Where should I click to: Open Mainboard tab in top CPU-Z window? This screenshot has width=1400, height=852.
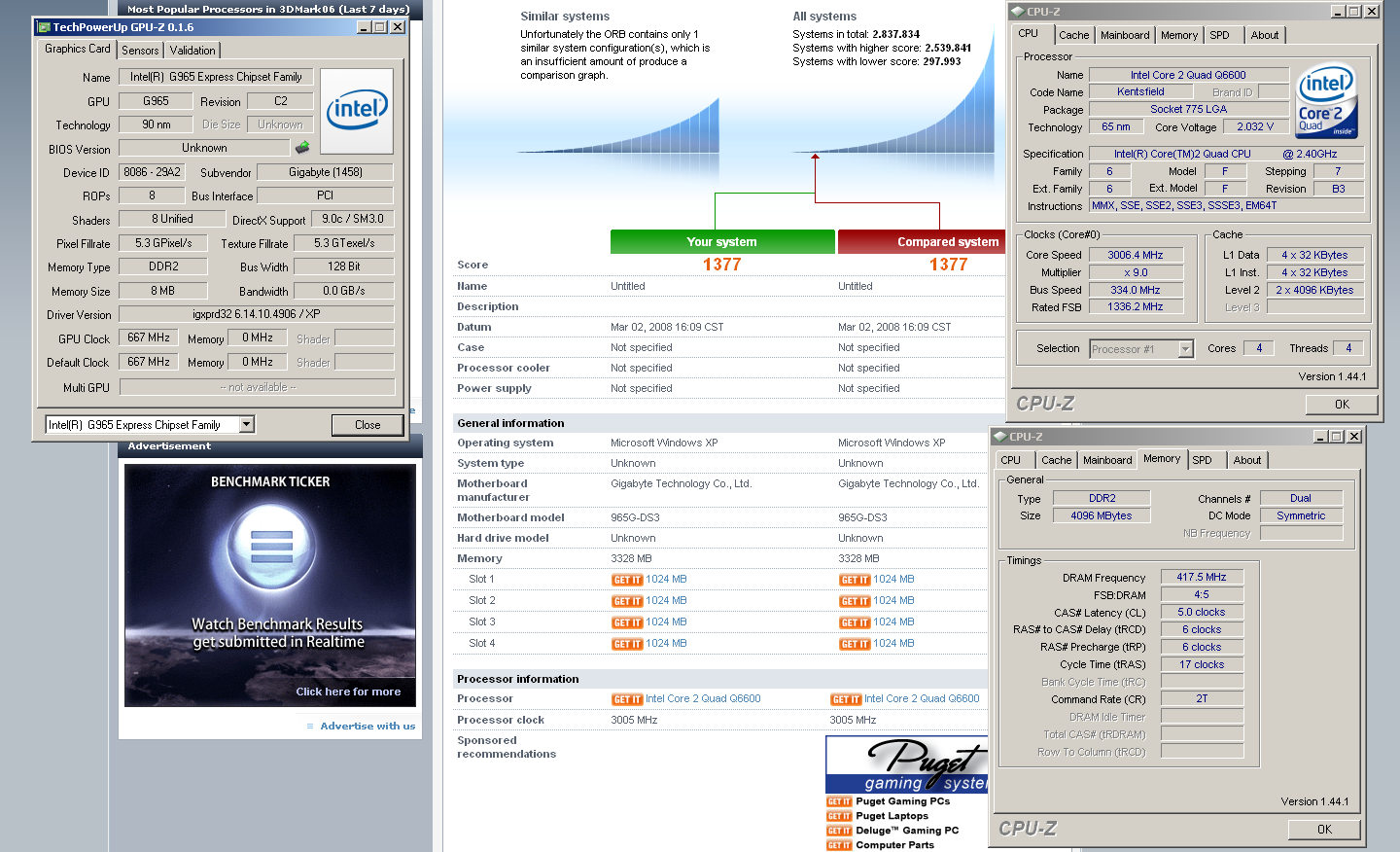pos(1125,35)
